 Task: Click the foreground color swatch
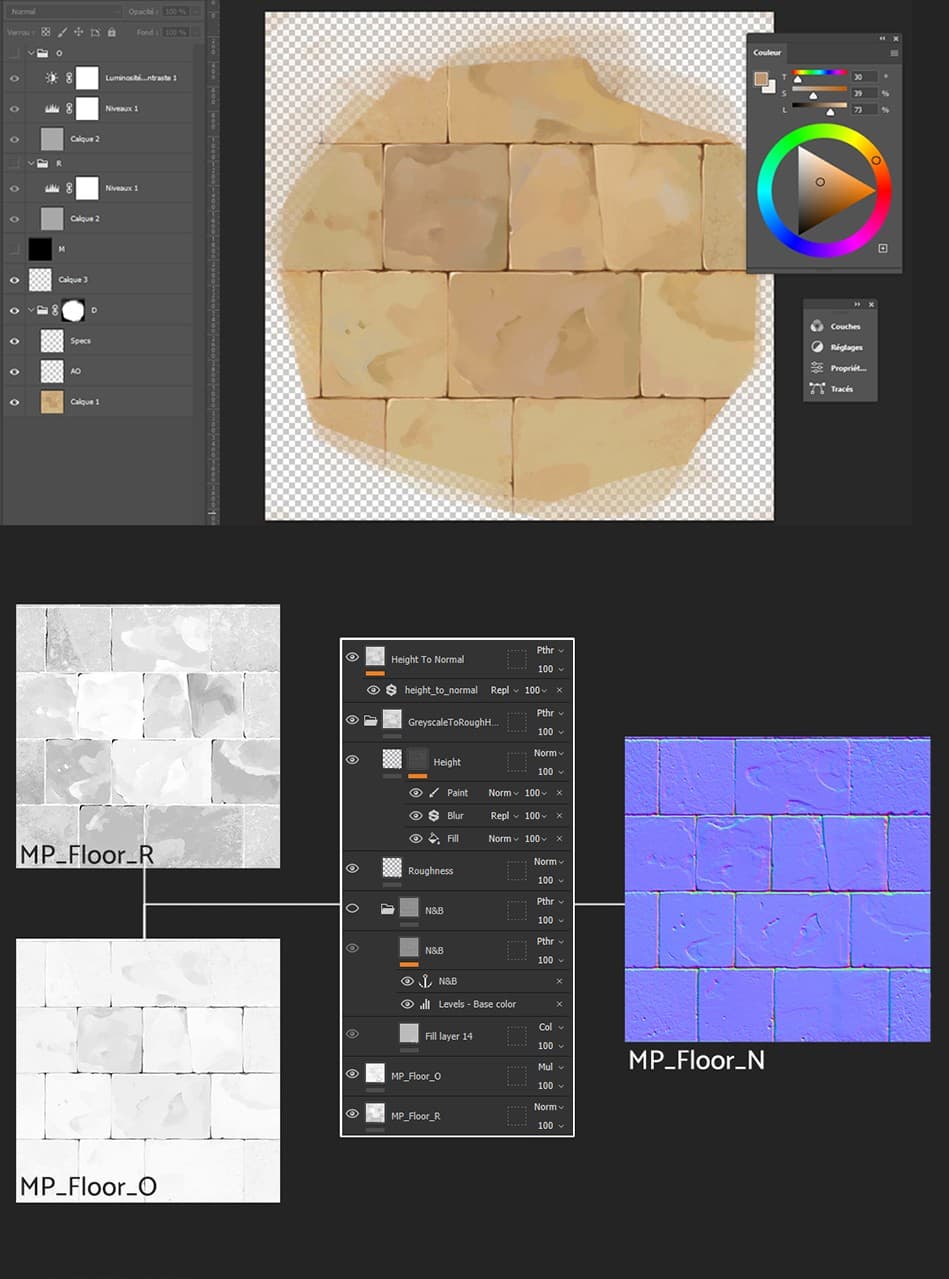point(761,79)
